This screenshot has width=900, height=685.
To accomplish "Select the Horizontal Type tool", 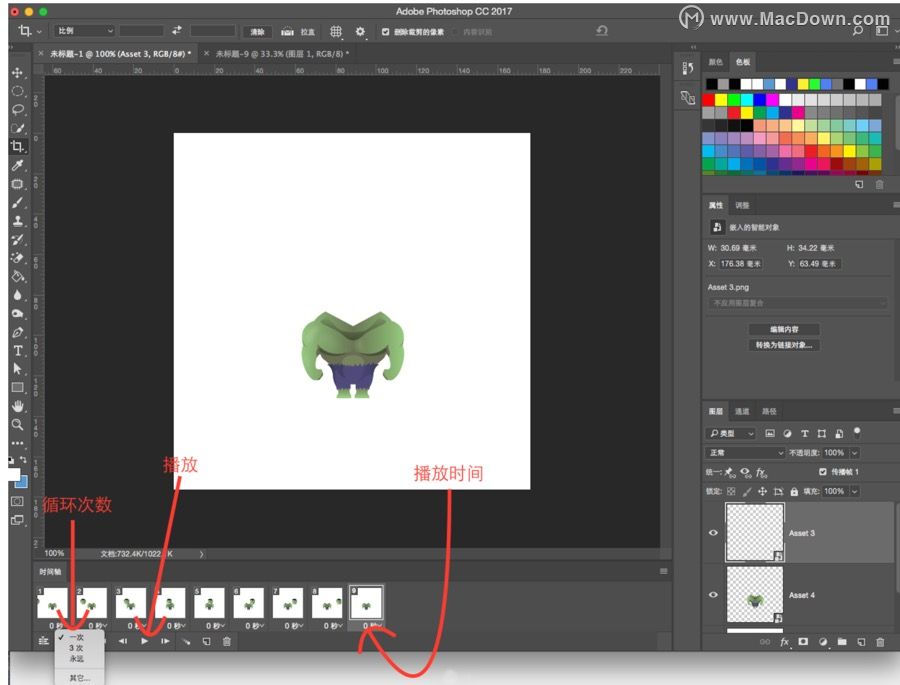I will click(17, 350).
